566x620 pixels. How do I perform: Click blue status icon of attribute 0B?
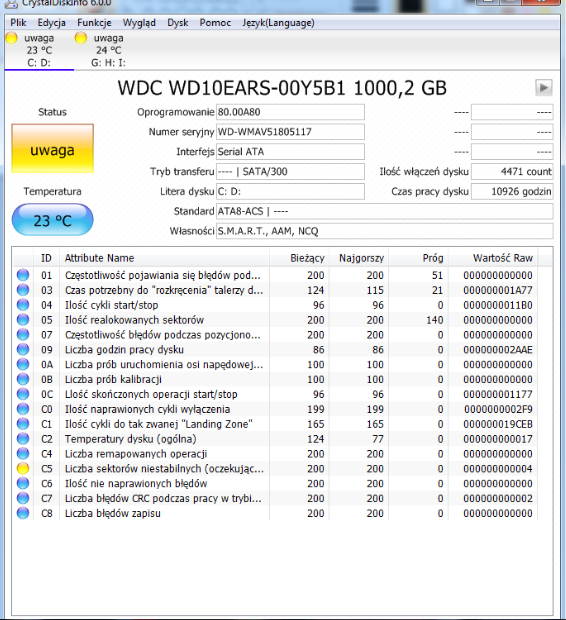[23, 379]
